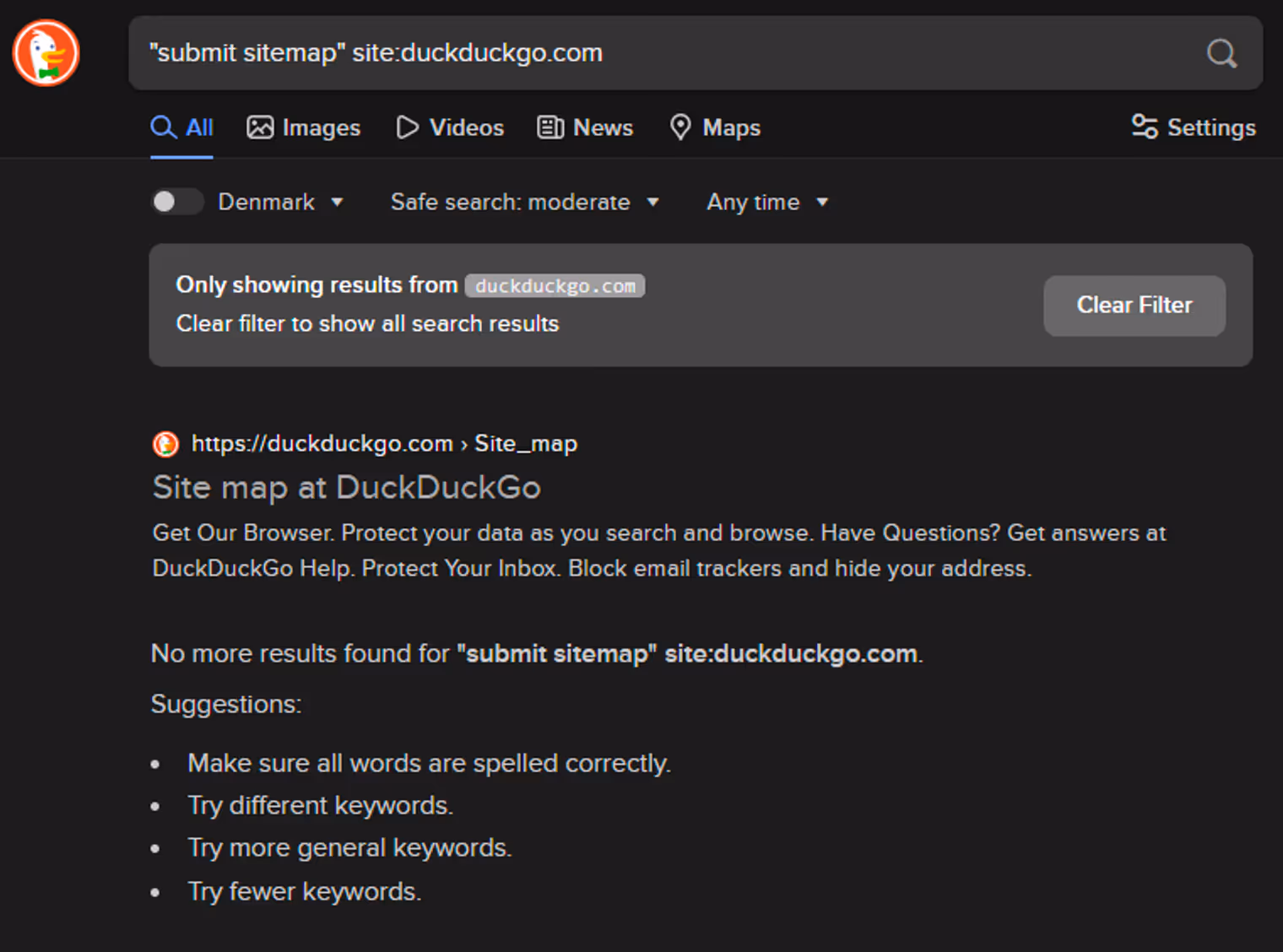This screenshot has height=952, width=1283.
Task: Open the Site map at DuckDuckGo result
Action: click(347, 487)
